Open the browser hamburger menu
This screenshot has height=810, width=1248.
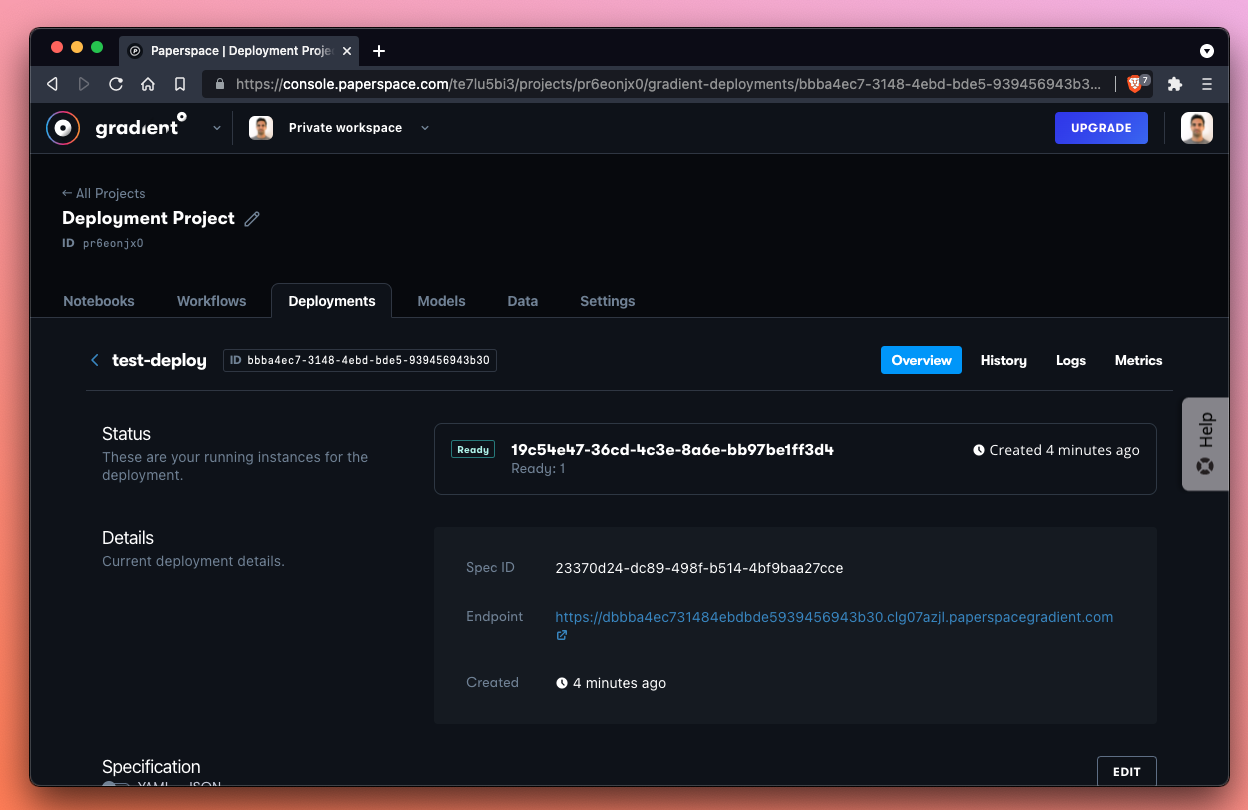point(1207,84)
